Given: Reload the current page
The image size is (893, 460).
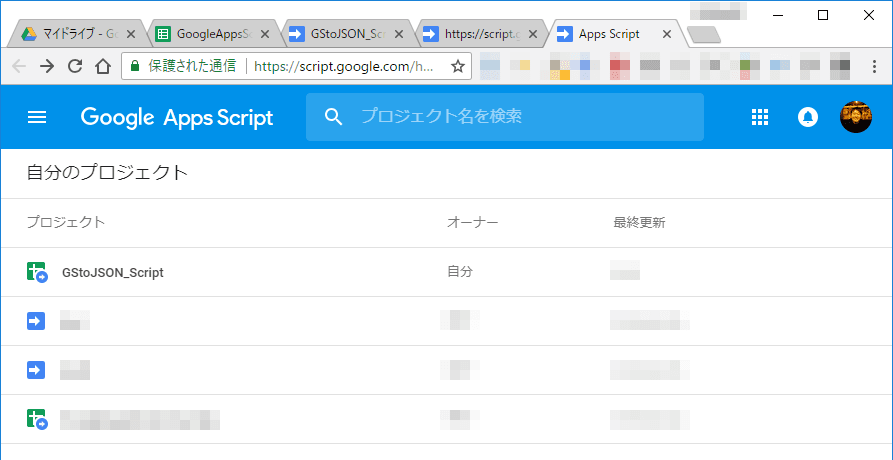Looking at the screenshot, I should (75, 67).
